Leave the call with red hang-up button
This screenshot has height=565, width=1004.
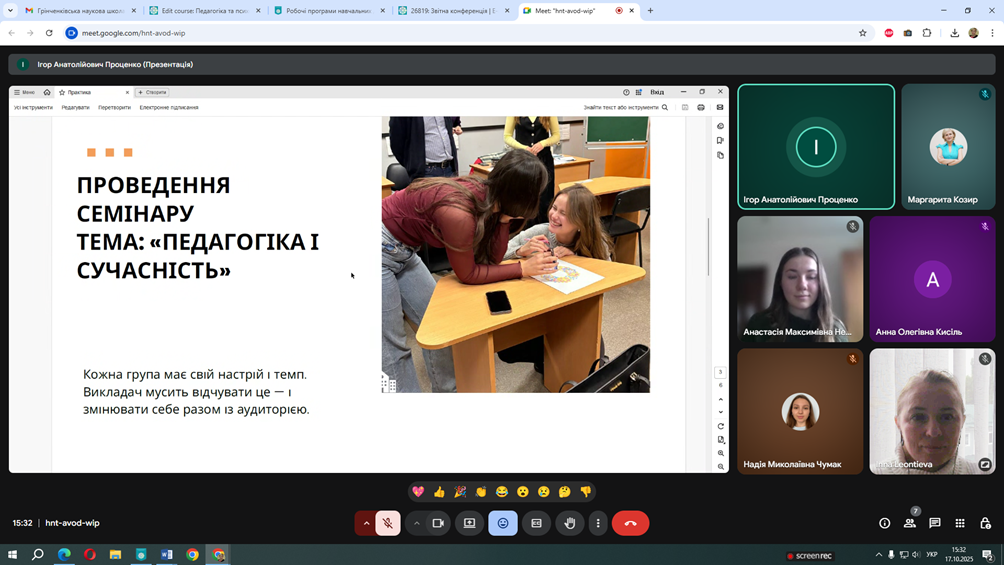630,523
